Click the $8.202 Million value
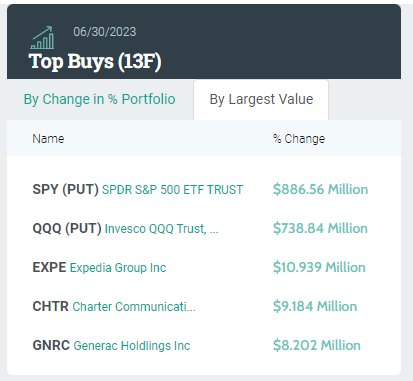Screen dimensions: 413x381 (x=317, y=345)
